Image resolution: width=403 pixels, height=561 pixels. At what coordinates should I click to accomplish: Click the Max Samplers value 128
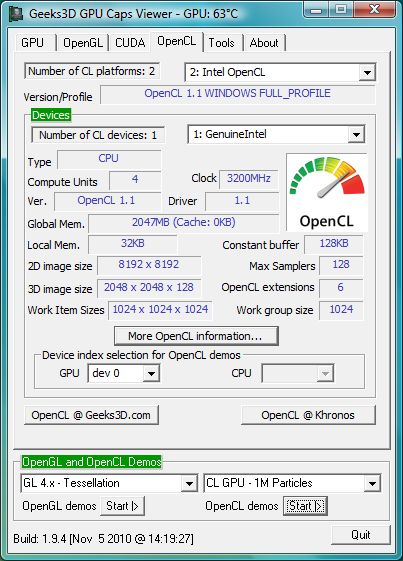341,265
